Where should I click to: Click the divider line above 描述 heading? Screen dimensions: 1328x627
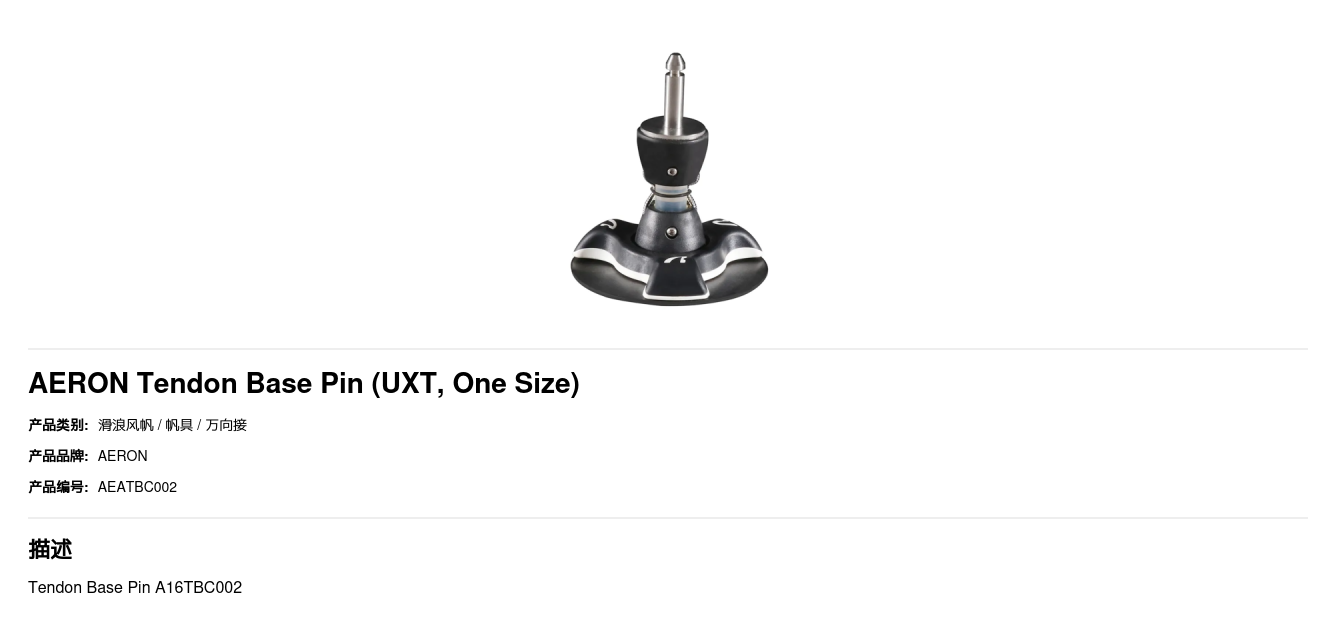[x=668, y=518]
